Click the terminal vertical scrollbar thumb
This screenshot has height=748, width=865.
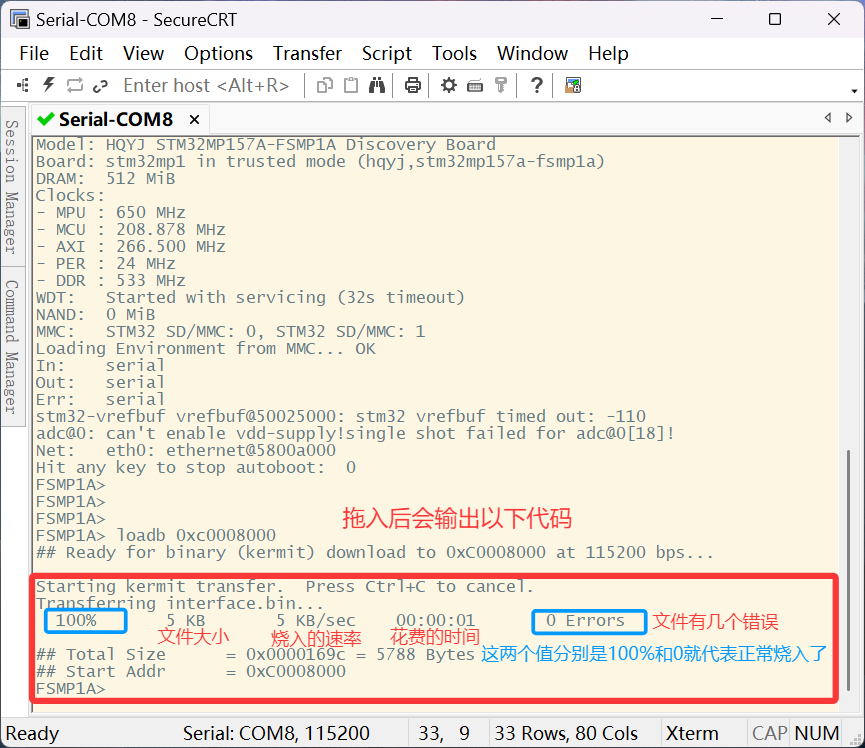coord(848,570)
